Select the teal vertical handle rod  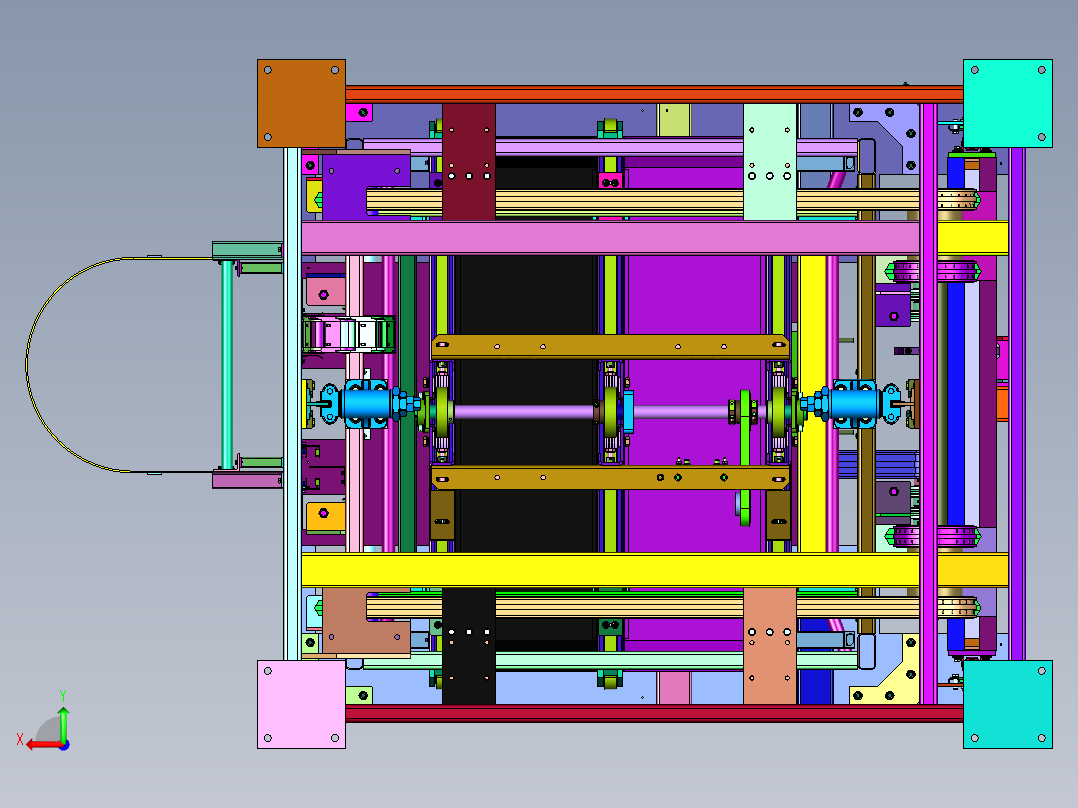pos(227,364)
